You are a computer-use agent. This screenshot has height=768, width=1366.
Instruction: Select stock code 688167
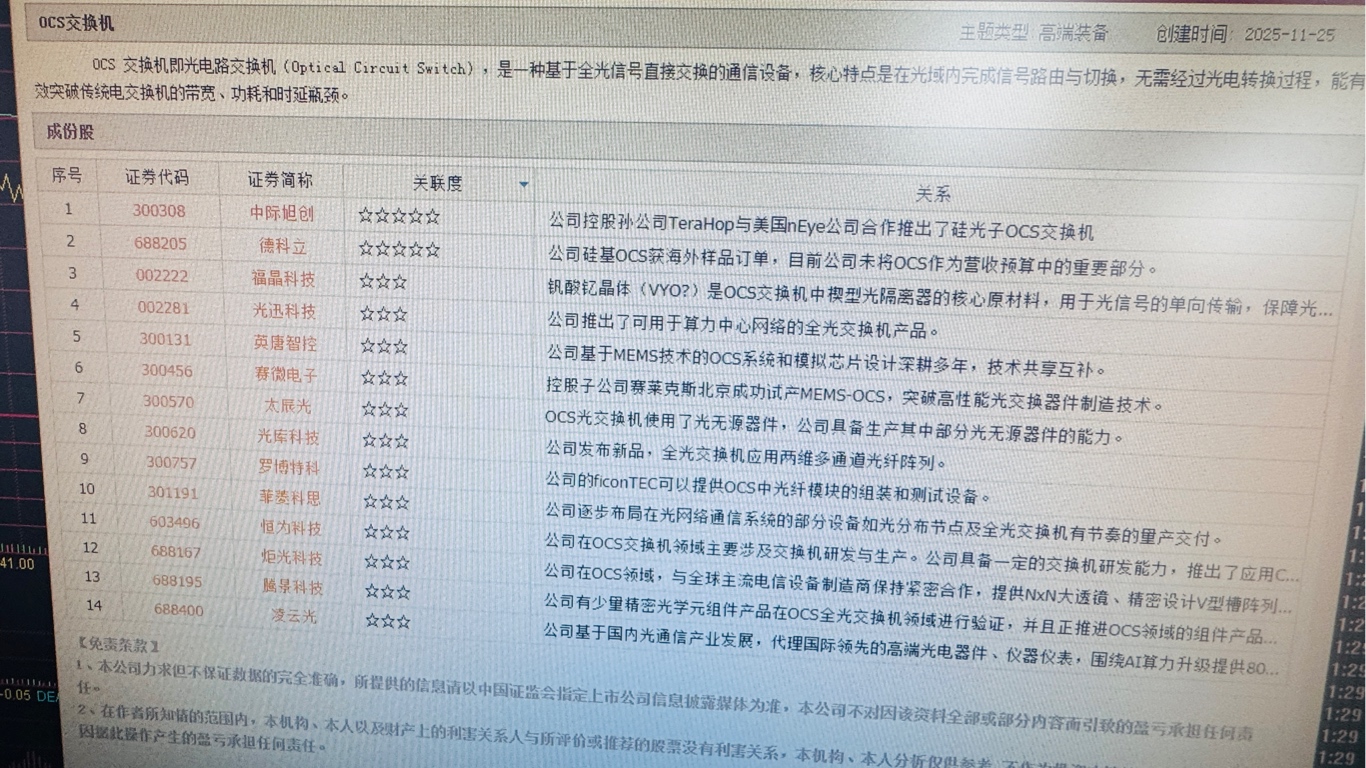176,551
